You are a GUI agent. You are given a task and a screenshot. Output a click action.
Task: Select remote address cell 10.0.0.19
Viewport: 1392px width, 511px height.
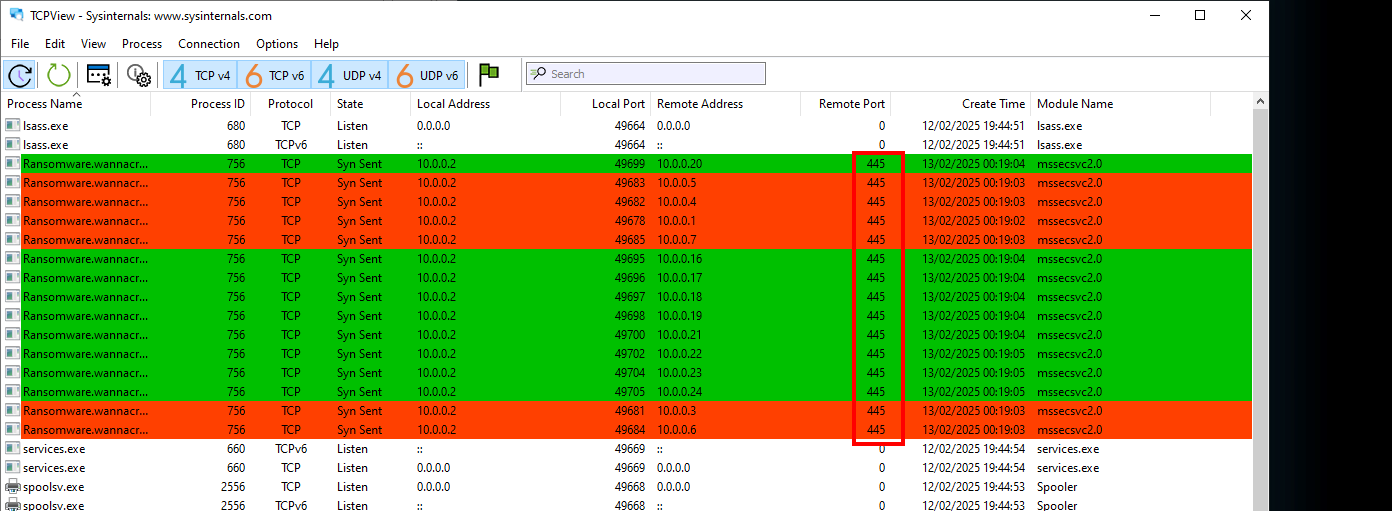point(680,316)
